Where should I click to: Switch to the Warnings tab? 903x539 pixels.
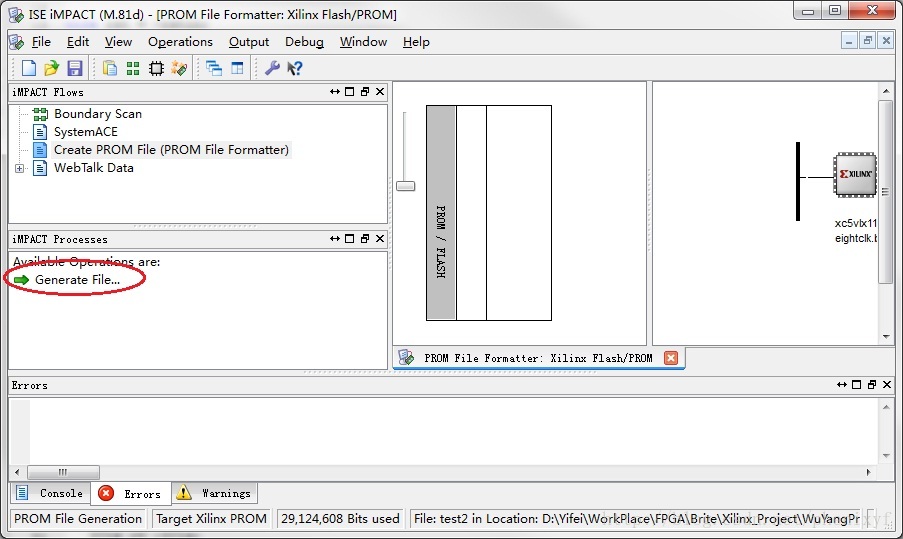214,494
